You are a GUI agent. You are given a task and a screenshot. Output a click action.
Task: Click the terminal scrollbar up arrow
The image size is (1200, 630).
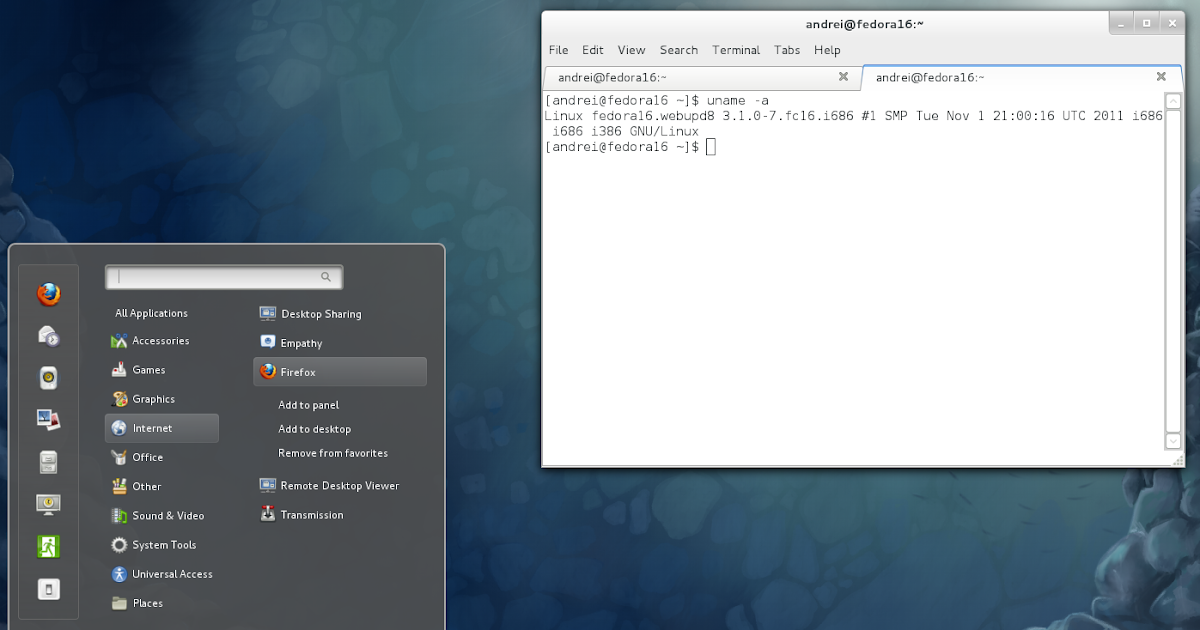[1174, 101]
